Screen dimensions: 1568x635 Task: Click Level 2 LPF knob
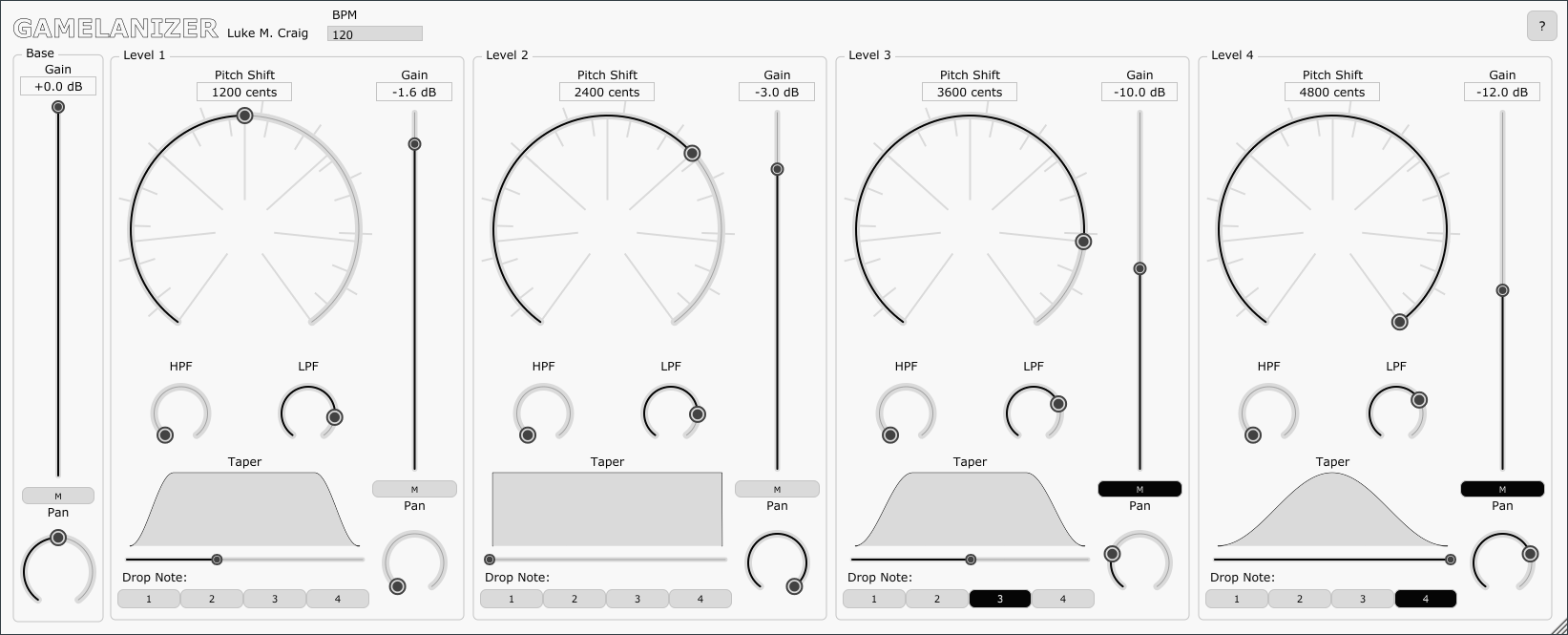click(x=672, y=413)
